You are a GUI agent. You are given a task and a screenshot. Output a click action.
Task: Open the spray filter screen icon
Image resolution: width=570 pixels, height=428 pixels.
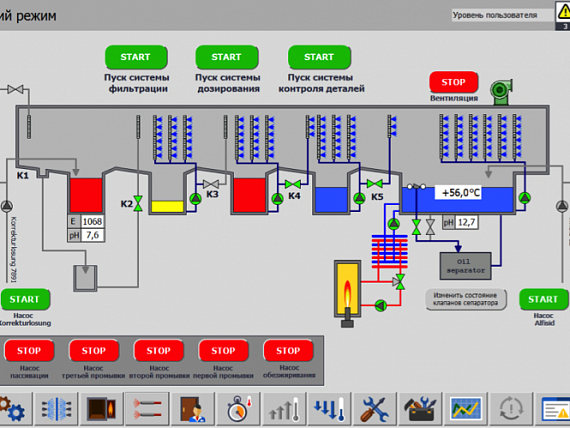pyautogui.click(x=56, y=409)
